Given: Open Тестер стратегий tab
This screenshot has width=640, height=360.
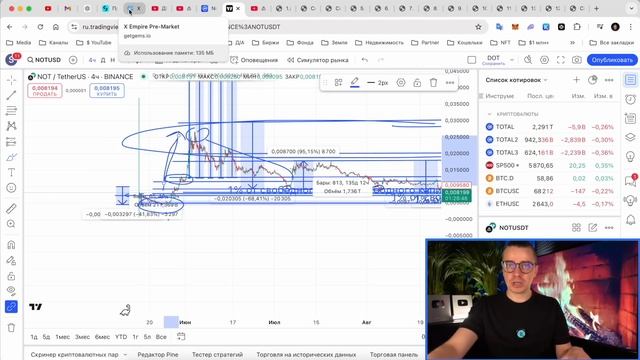Looking at the screenshot, I should (217, 355).
